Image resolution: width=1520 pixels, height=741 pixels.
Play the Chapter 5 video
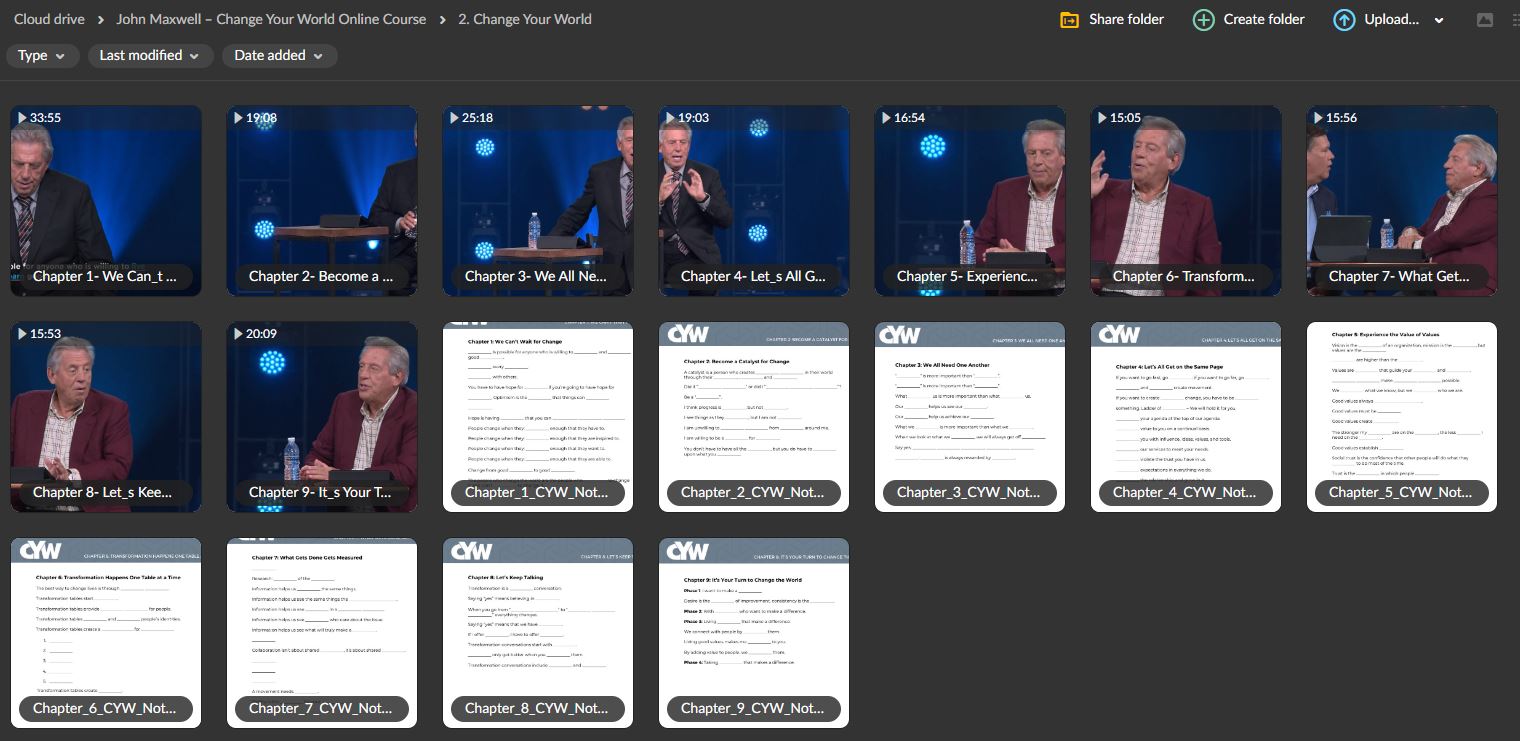point(970,200)
